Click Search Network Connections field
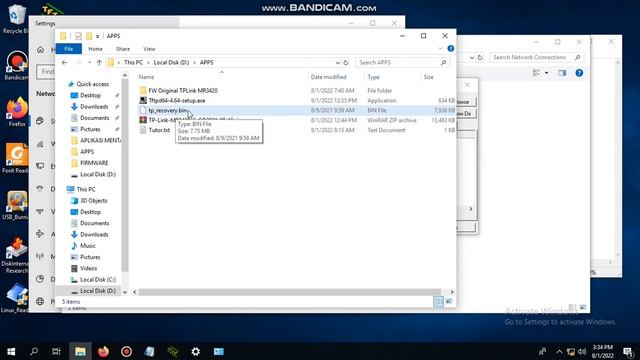Viewport: 640px width, 360px height. pos(536,57)
